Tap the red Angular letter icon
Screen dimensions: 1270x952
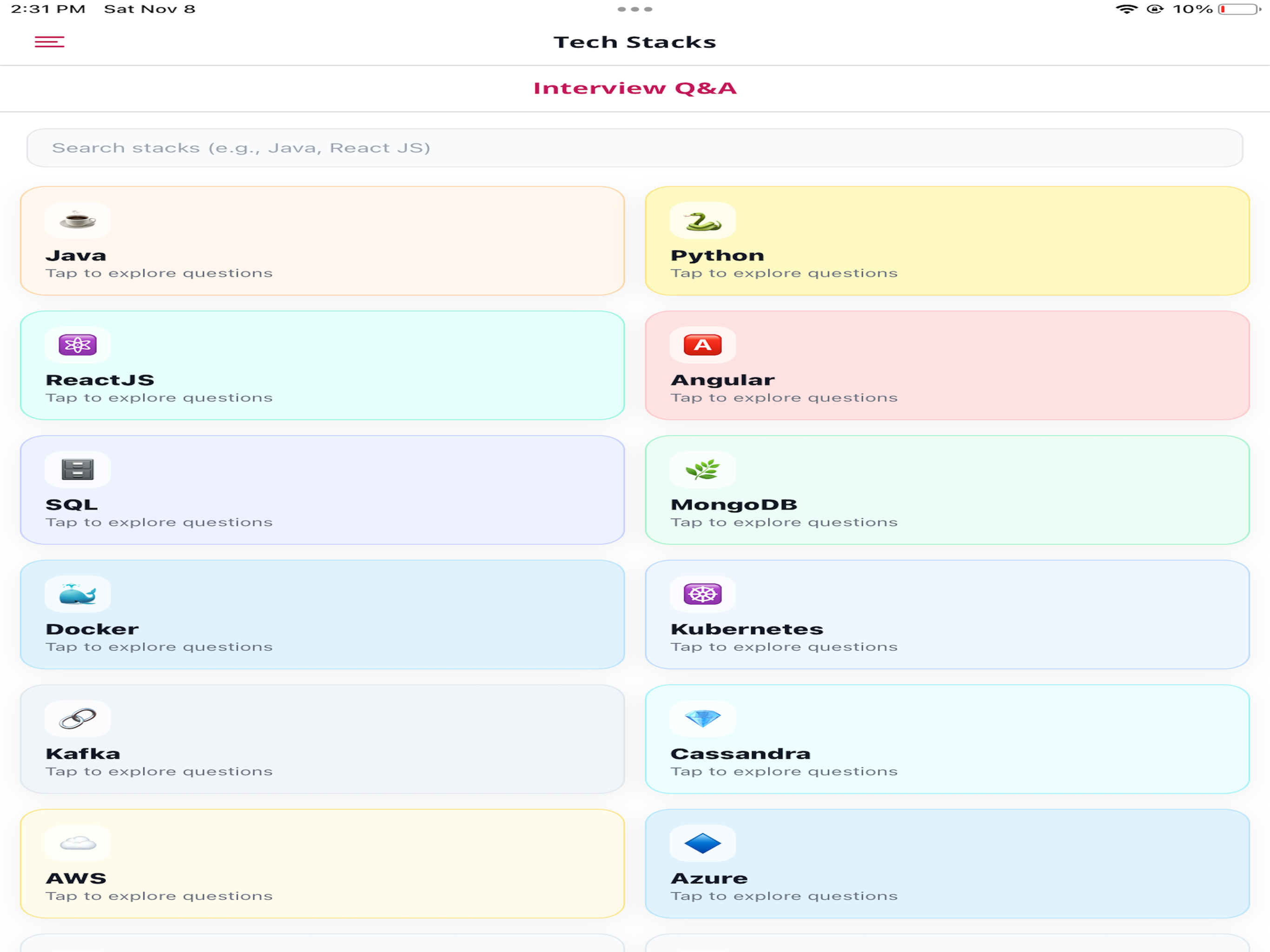coord(703,345)
